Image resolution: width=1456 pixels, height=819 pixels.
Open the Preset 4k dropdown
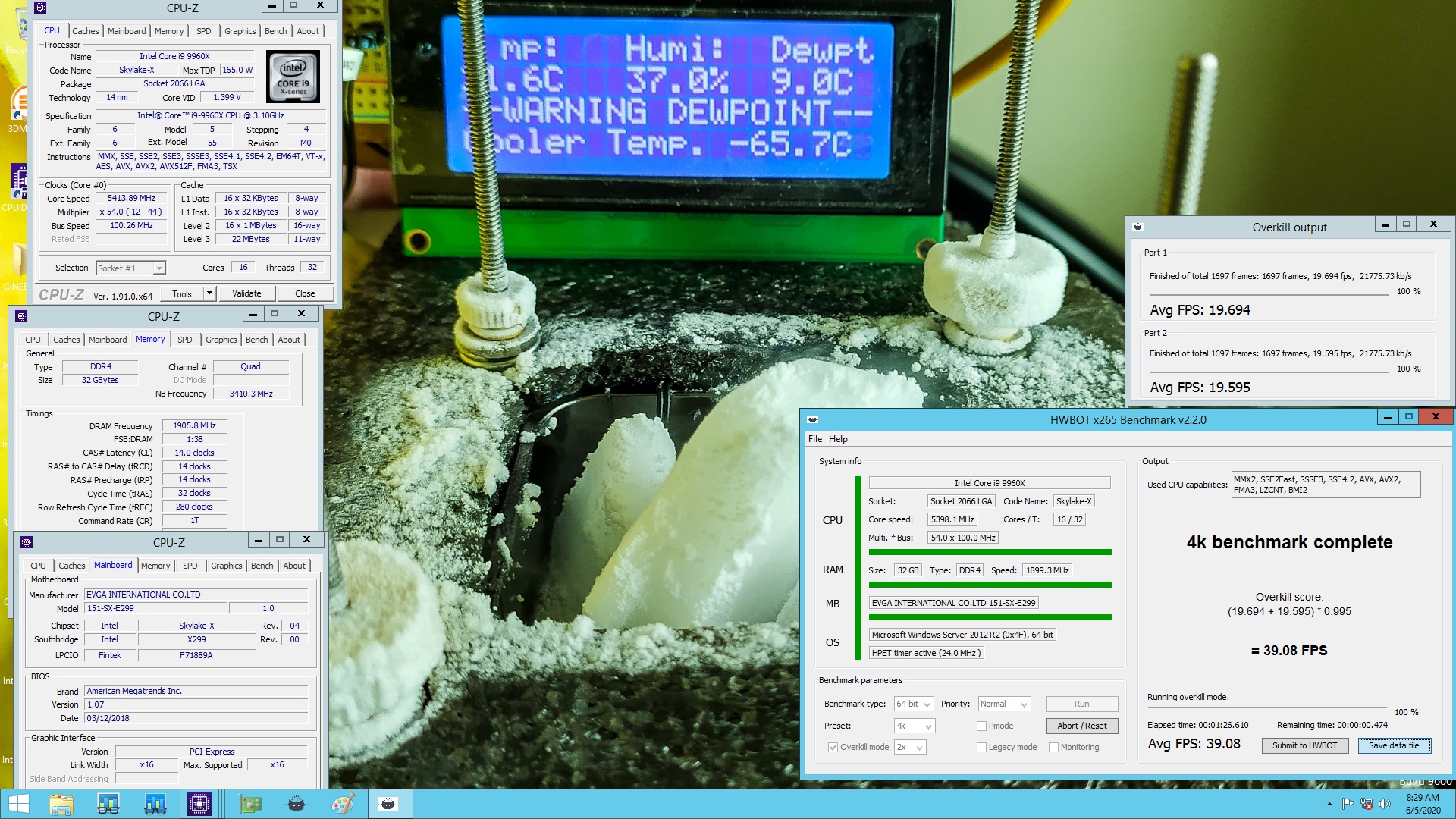[915, 726]
